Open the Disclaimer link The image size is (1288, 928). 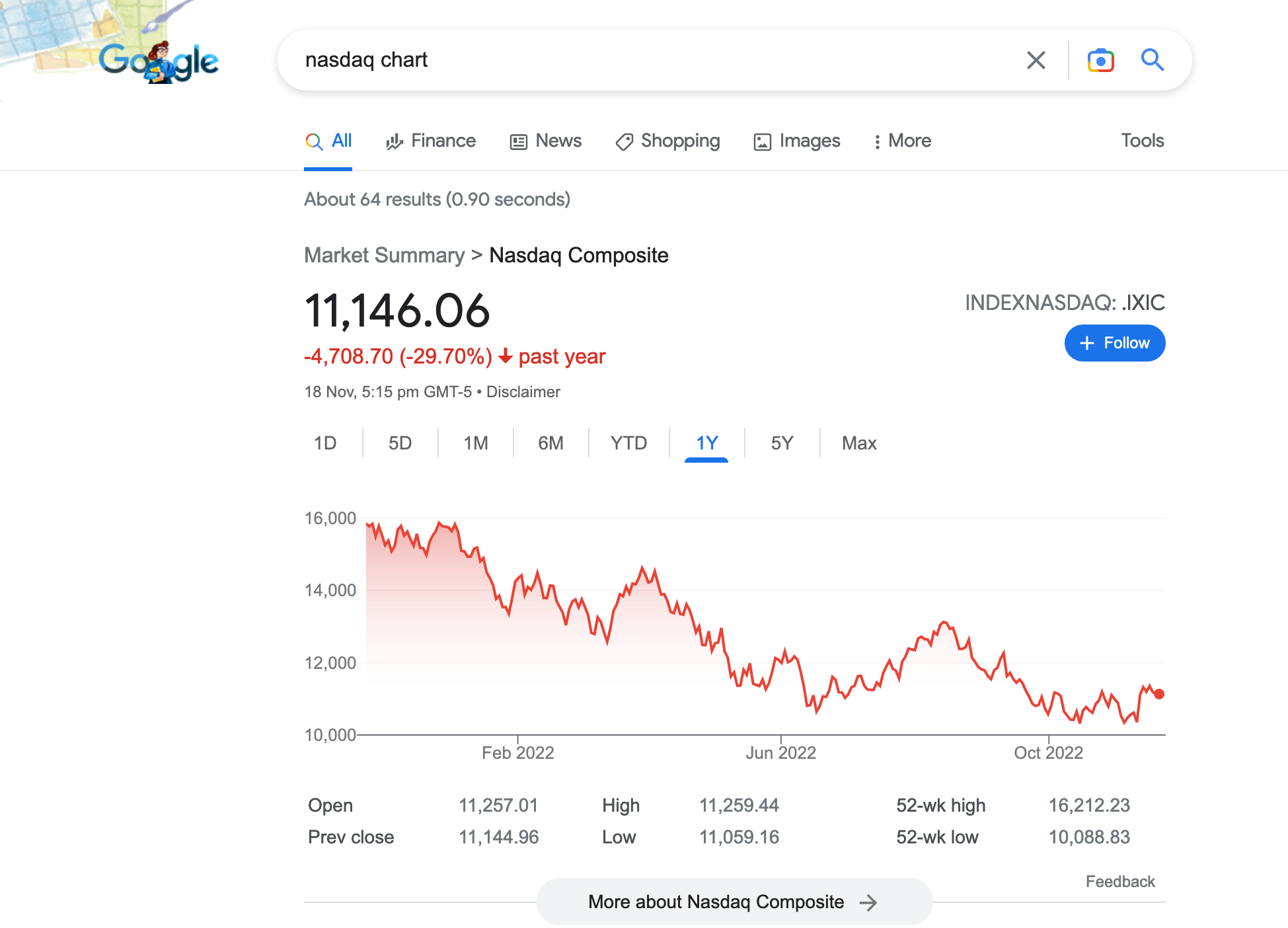pyautogui.click(x=523, y=392)
